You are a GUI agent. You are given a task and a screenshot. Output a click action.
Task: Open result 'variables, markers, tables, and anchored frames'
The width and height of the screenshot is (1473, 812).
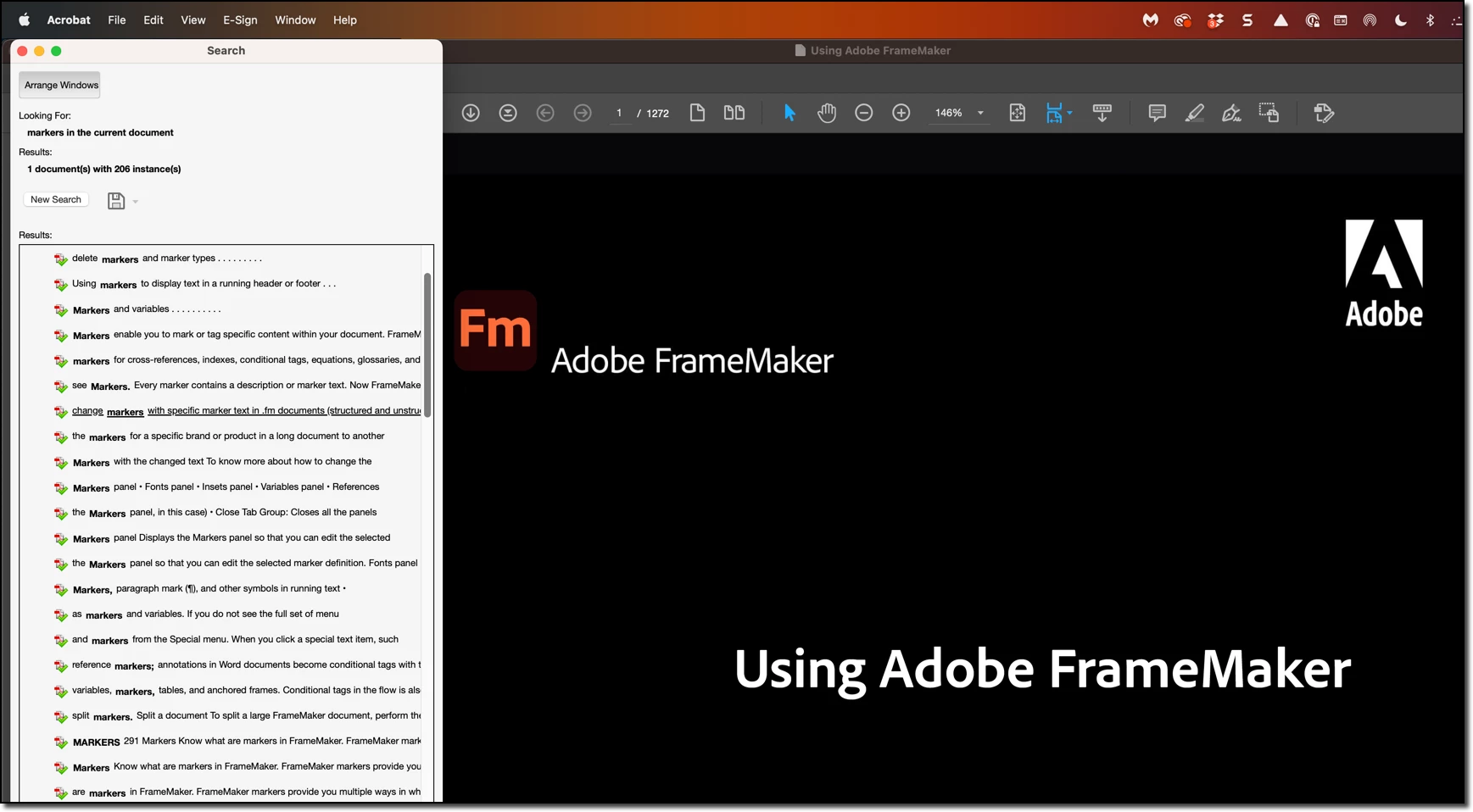pos(246,691)
